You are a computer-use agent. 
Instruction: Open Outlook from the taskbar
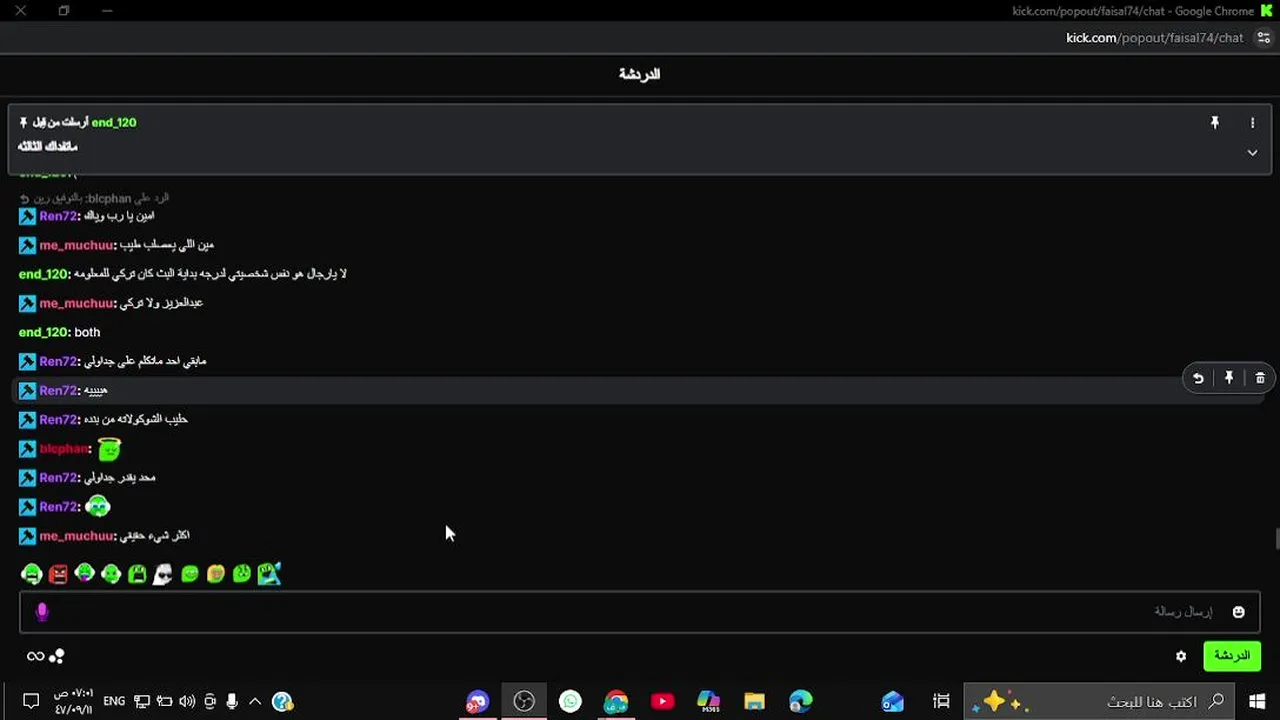tap(893, 701)
